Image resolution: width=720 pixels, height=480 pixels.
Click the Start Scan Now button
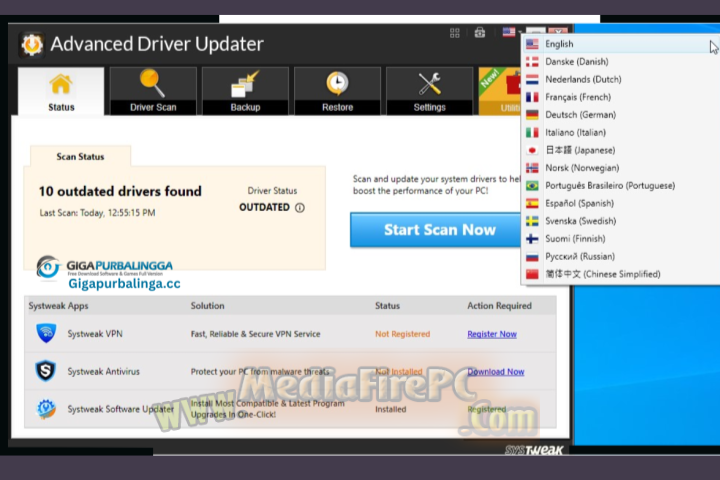coord(435,230)
